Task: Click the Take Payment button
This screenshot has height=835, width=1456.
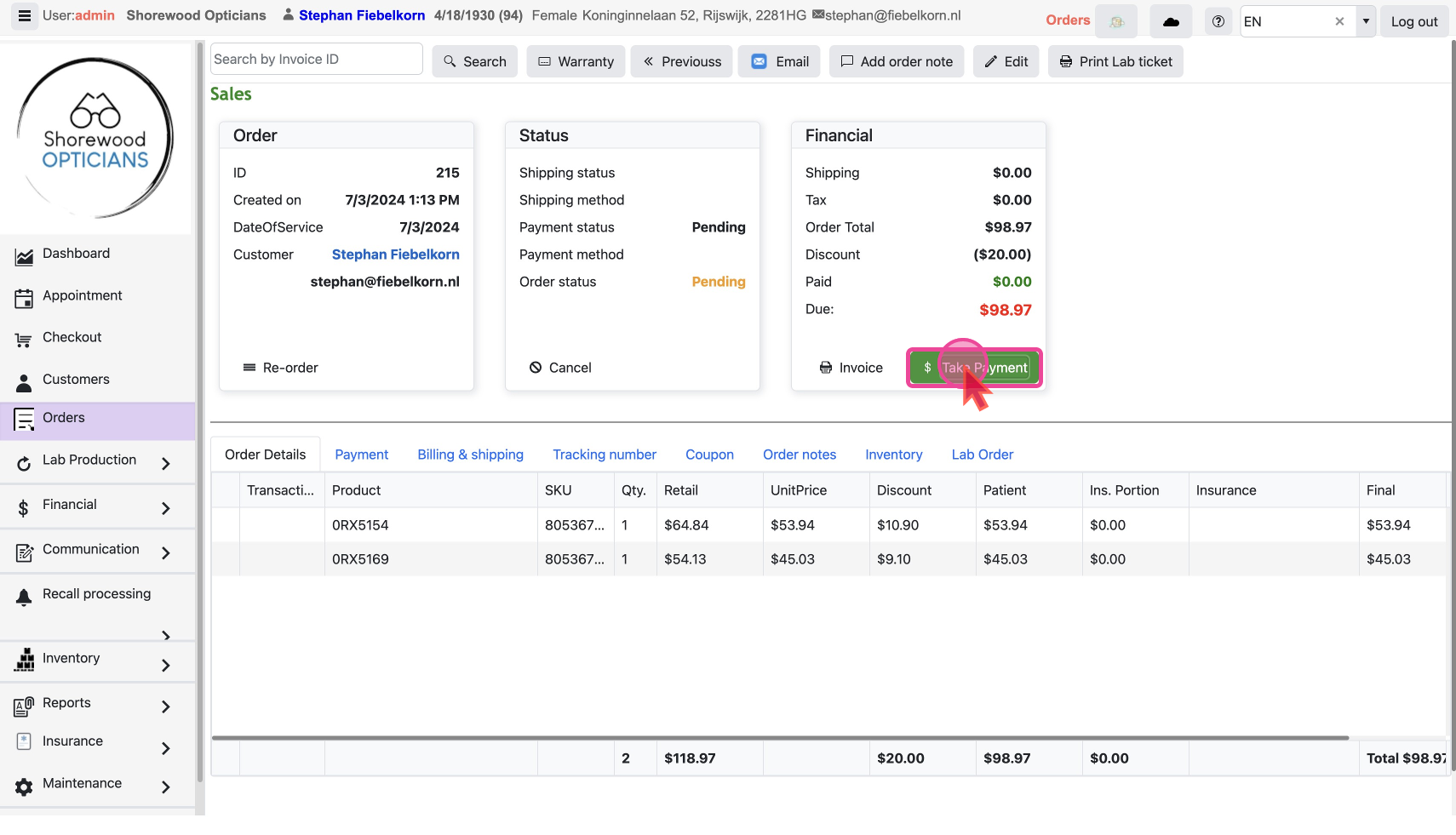Action: click(x=975, y=368)
